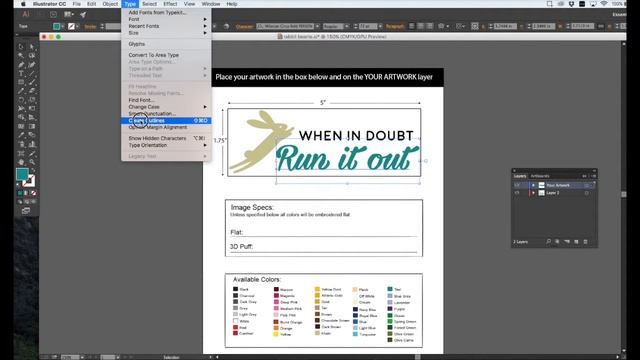Click the teal Fill swatch in toolbar
Viewport: 640px width, 360px height.
point(22,174)
